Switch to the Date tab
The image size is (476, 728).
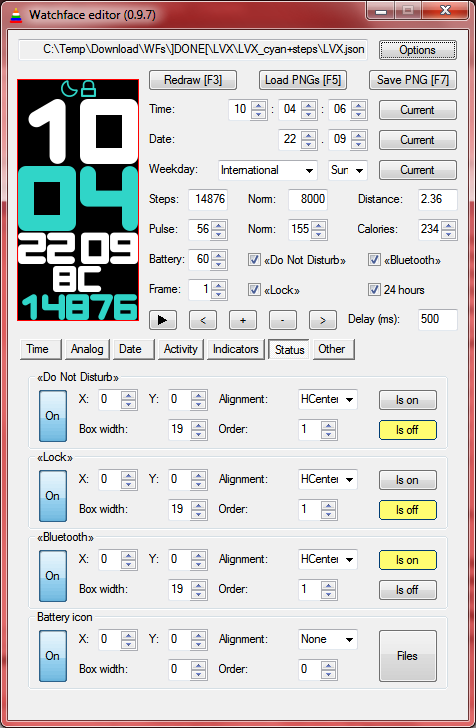point(134,349)
